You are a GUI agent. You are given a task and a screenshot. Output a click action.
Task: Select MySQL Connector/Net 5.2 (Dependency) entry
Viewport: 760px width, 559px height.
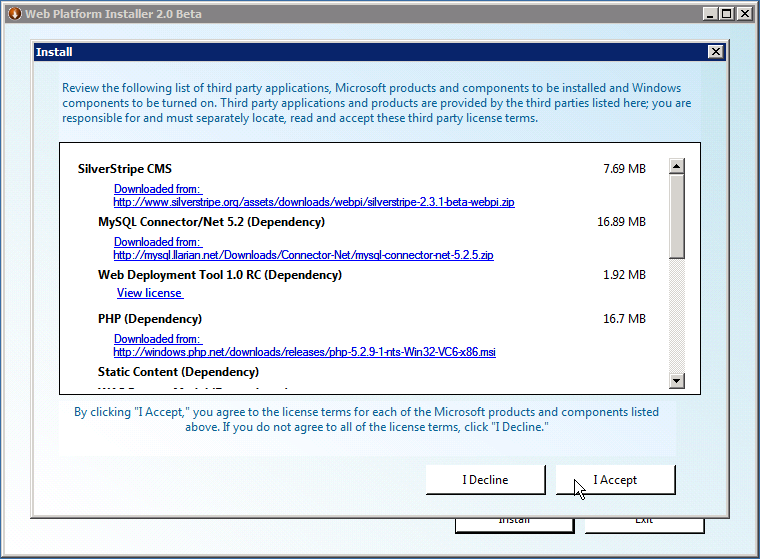coord(211,222)
